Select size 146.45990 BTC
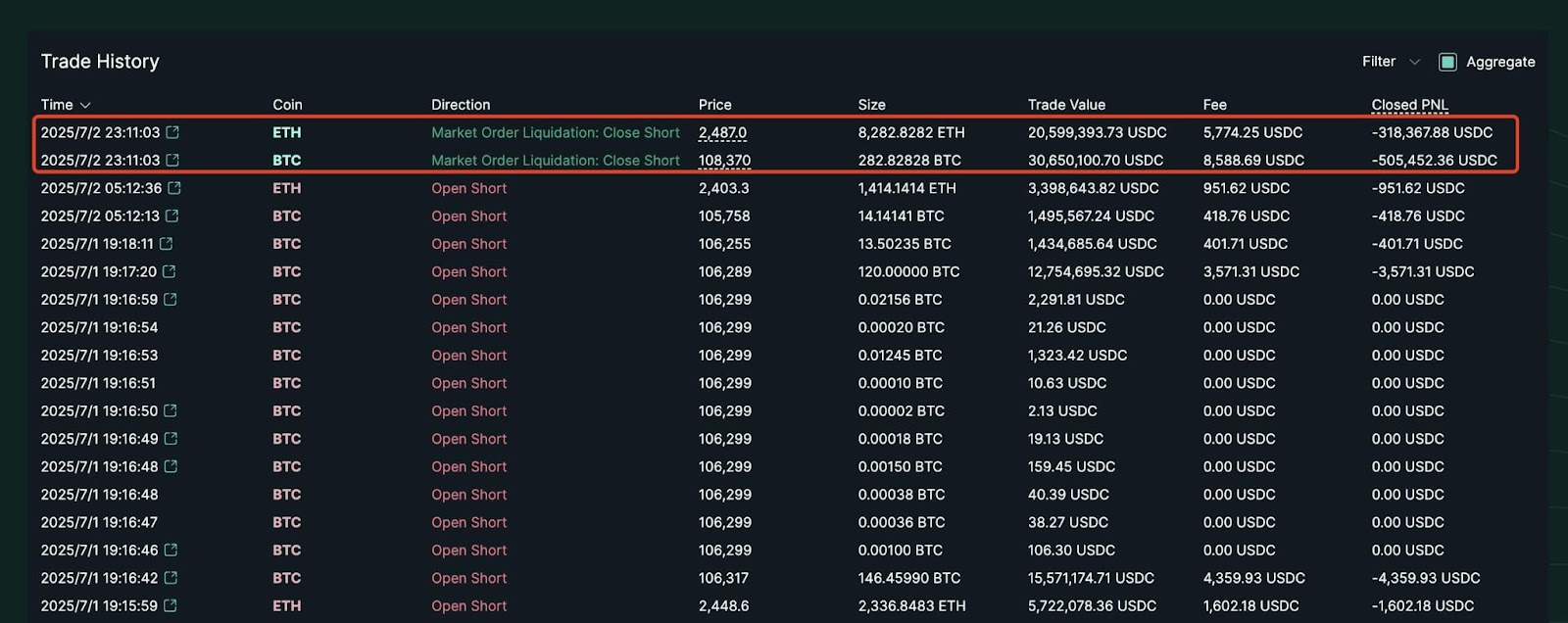Screen dimensions: 1568x623 [909, 578]
